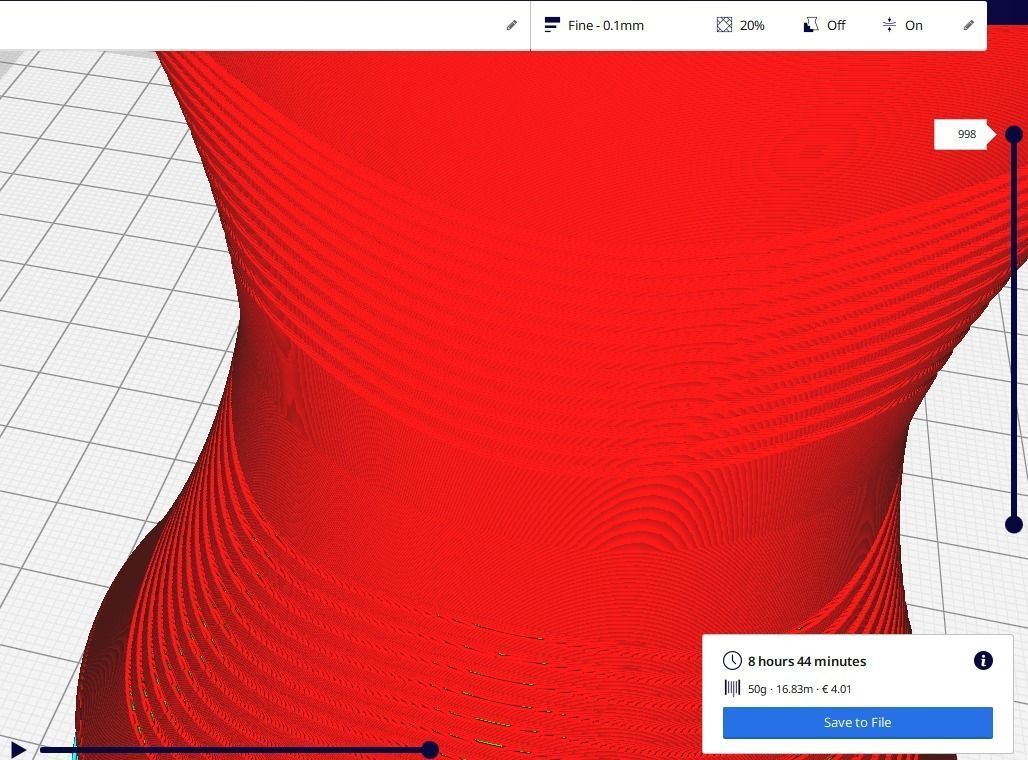1028x760 pixels.
Task: Click the vertical layer slider track
Action: (x=1014, y=329)
